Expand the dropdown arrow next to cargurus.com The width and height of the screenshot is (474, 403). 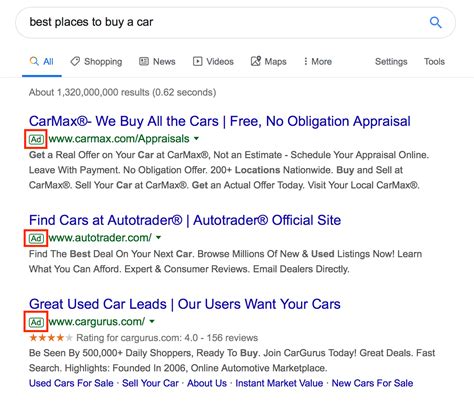[152, 321]
